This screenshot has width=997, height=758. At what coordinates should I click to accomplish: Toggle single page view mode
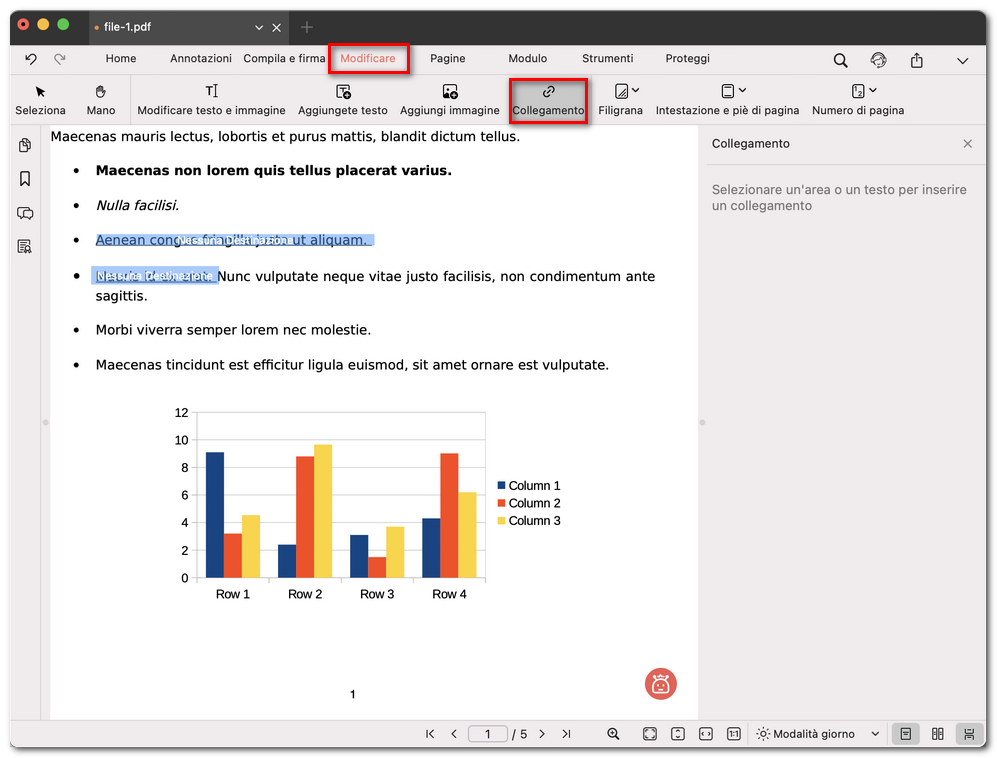tap(905, 733)
